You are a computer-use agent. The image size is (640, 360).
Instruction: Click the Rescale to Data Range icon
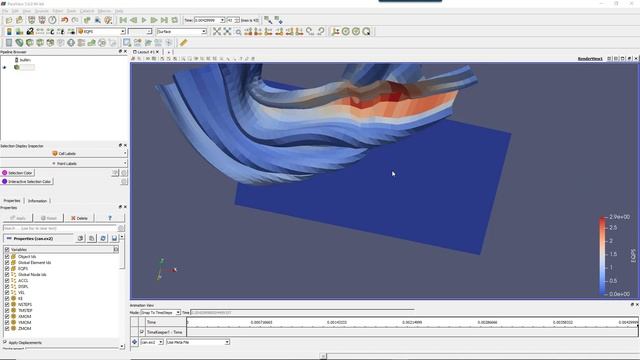click(x=40, y=31)
